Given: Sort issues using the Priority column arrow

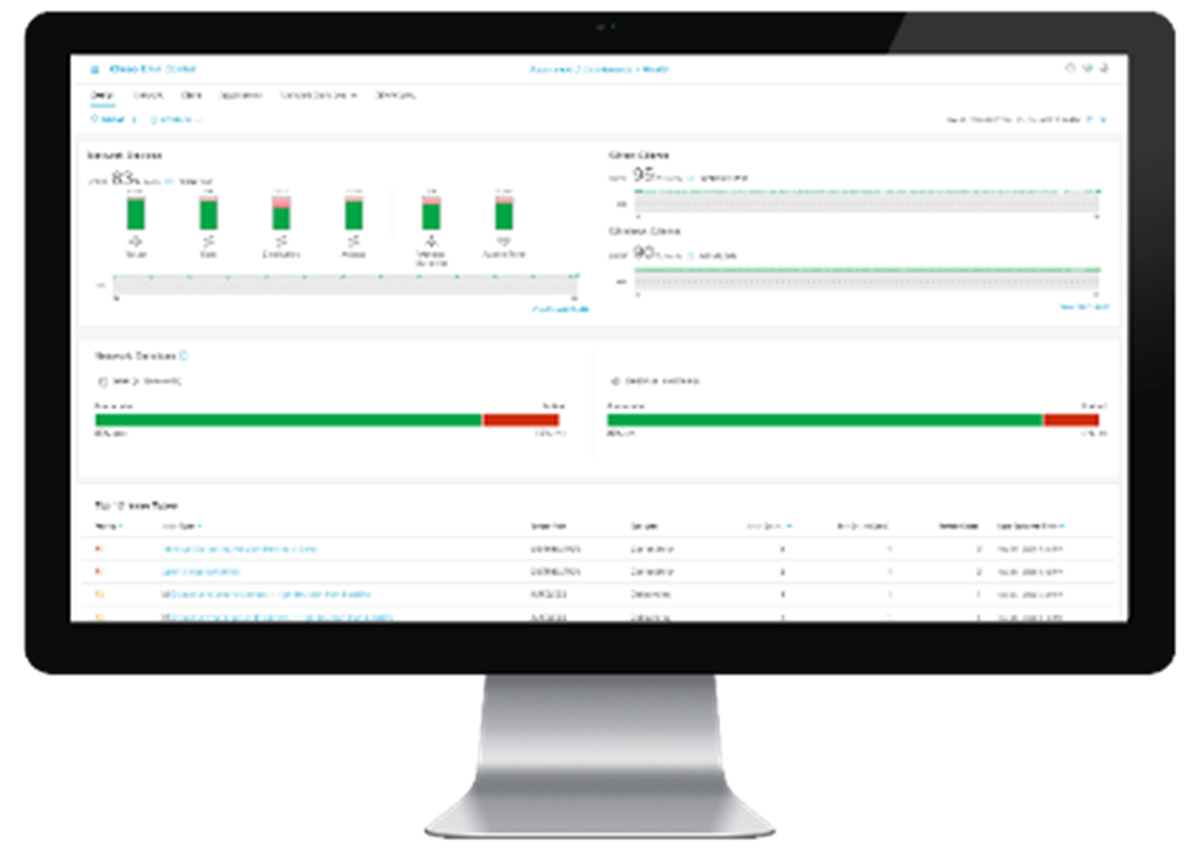Looking at the screenshot, I should [x=120, y=526].
